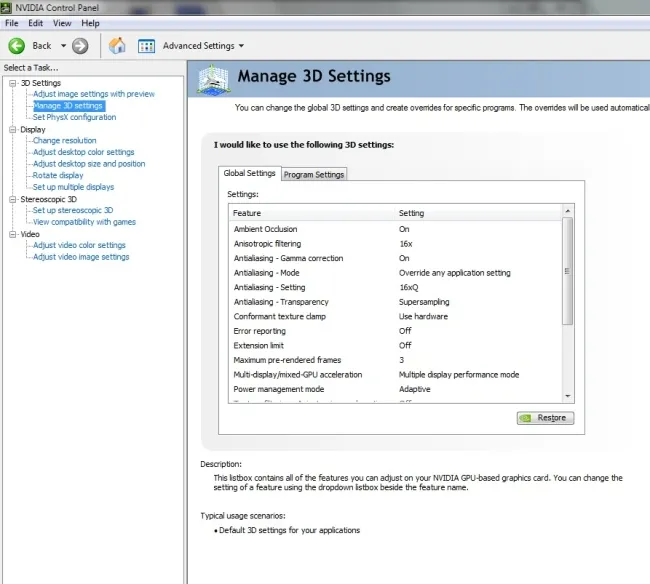The width and height of the screenshot is (650, 584).
Task: Click the settings list vertical scrollbar
Action: coord(568,270)
